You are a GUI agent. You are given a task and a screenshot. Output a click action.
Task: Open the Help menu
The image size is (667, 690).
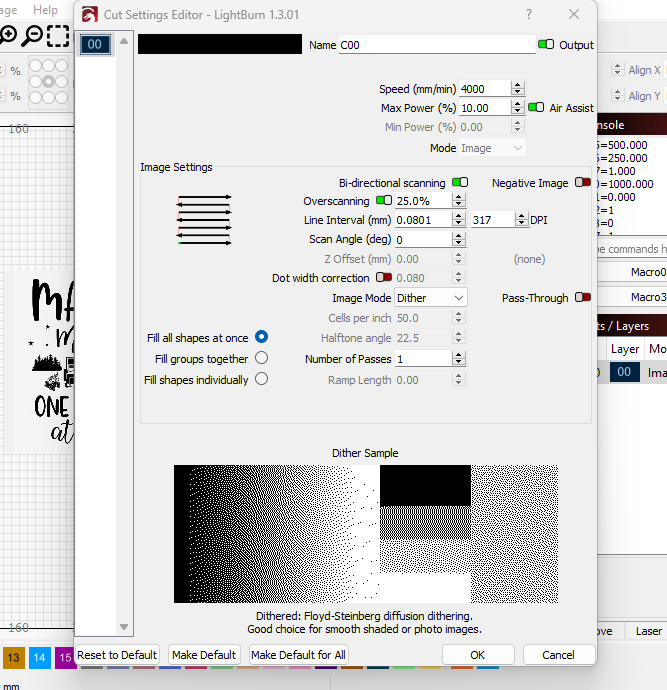[x=45, y=10]
